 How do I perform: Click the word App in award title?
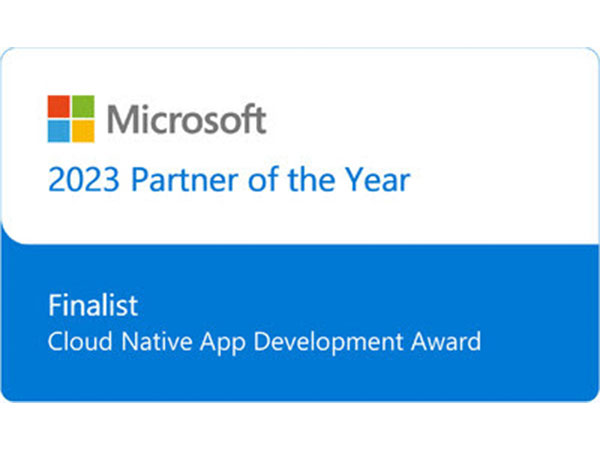pyautogui.click(x=223, y=342)
